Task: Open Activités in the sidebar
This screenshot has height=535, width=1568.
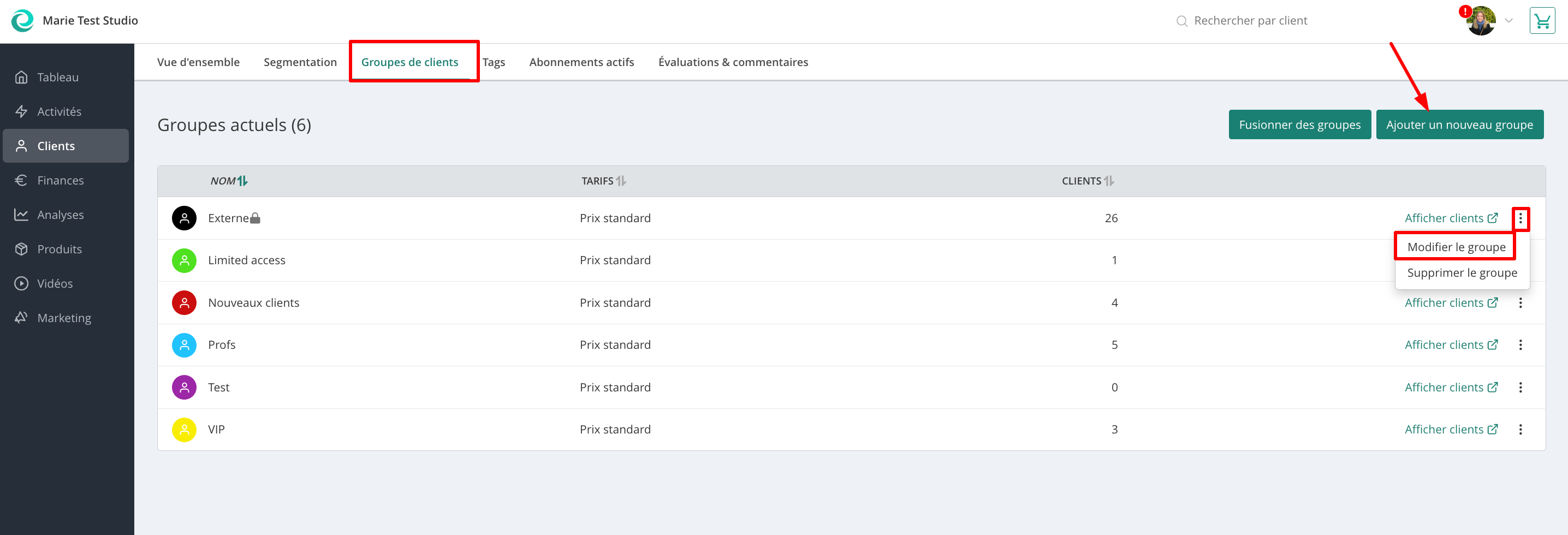Action: [66, 111]
